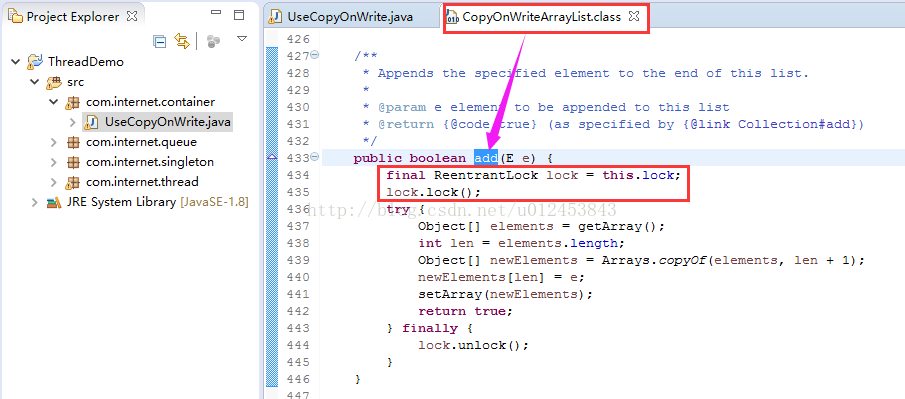Click com.internet.singleton package icon

click(73, 162)
